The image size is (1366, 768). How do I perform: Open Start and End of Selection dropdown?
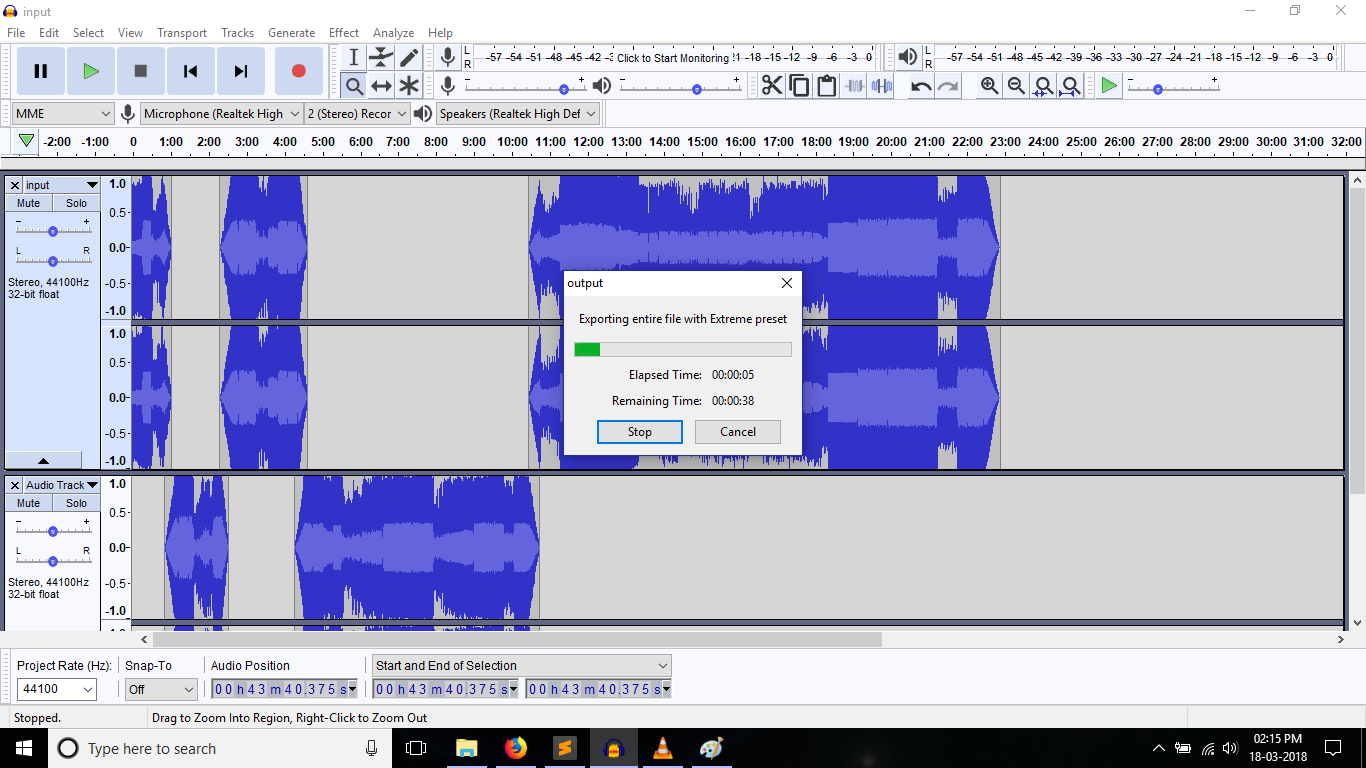(x=521, y=665)
